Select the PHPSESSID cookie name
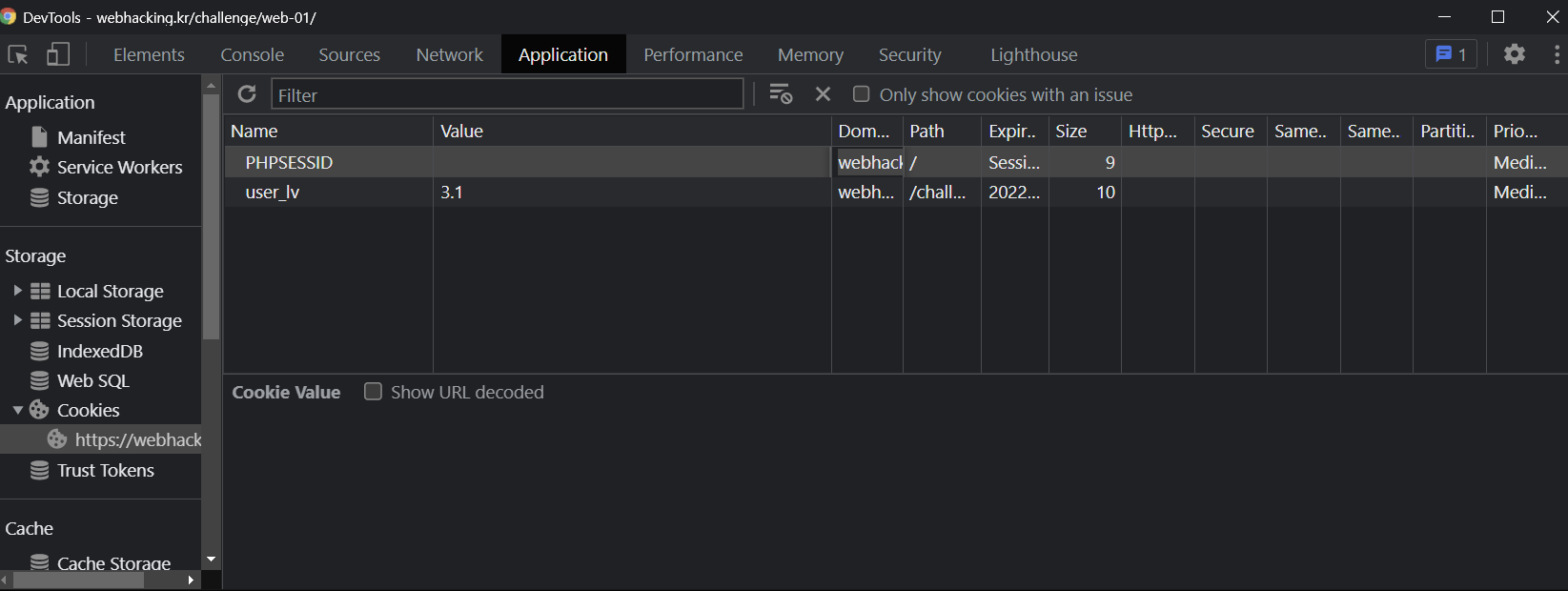The image size is (1568, 591). [x=289, y=162]
